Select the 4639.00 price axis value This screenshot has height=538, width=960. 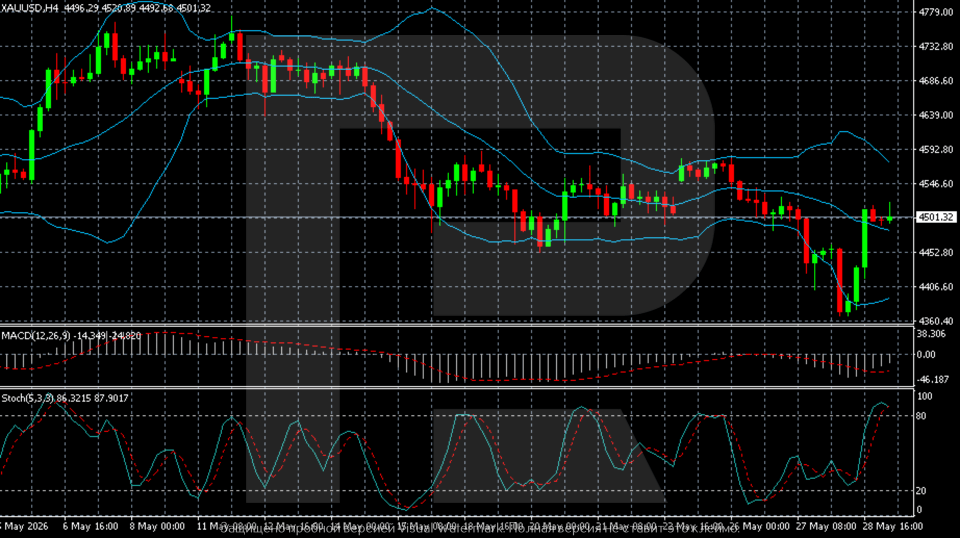point(936,115)
